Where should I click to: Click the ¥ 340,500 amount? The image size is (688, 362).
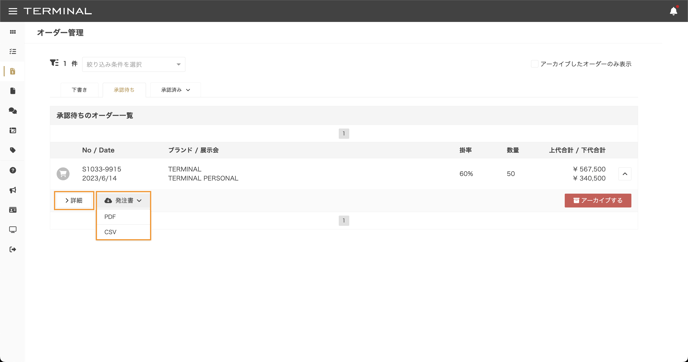pyautogui.click(x=589, y=178)
